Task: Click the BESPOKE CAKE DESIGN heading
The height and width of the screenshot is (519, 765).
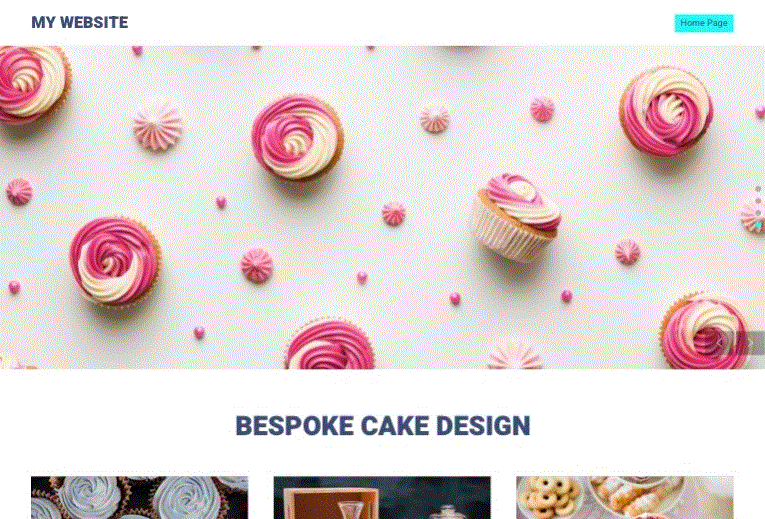Action: [x=383, y=425]
